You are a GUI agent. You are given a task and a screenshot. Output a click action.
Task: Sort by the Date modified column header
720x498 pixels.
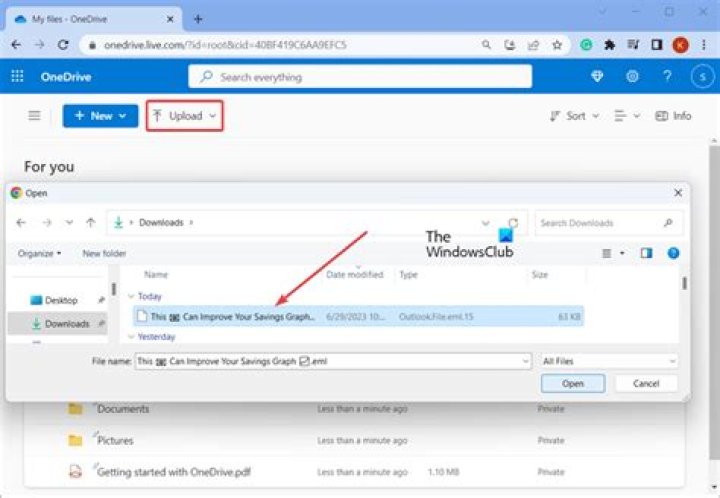coord(354,275)
